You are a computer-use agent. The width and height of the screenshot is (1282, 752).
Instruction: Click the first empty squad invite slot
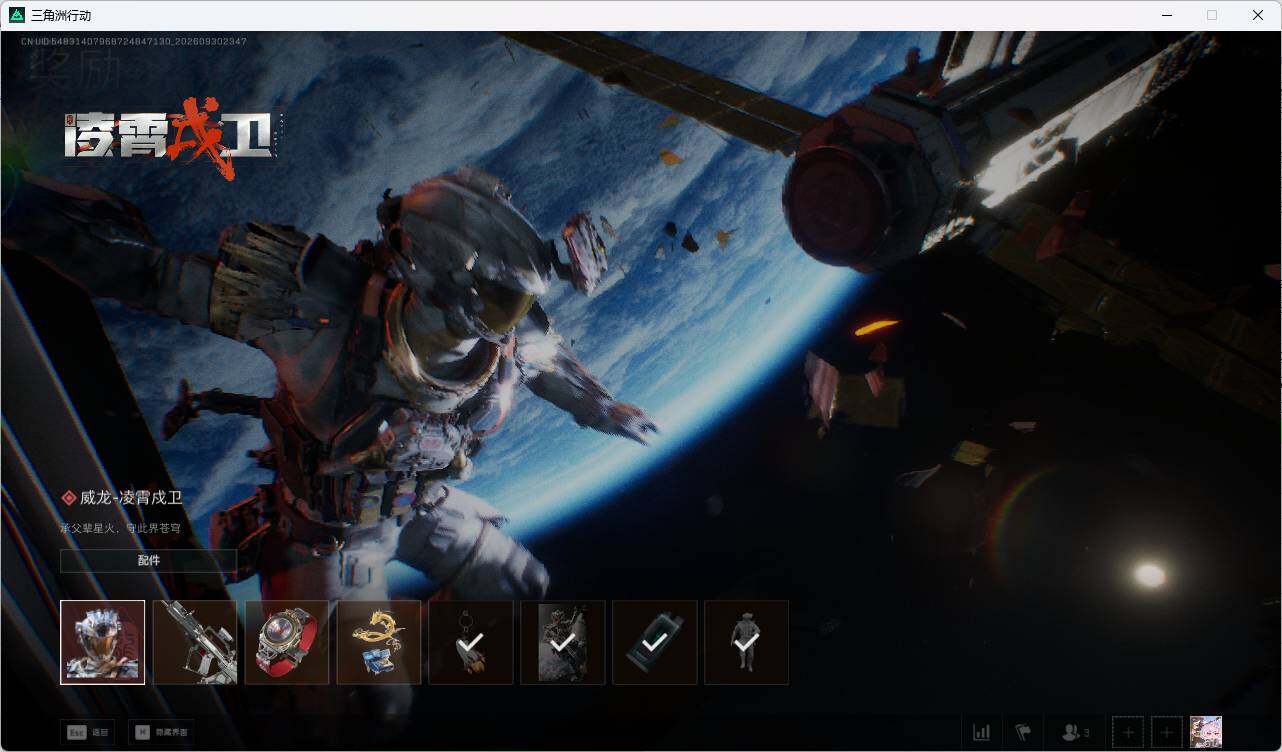click(1128, 733)
